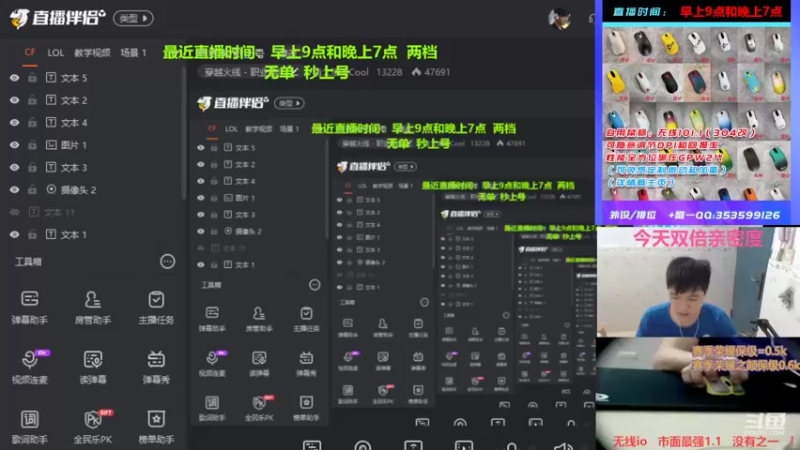This screenshot has width=800, height=450.
Task: Open the 读弹幕 tool
Action: click(x=92, y=367)
